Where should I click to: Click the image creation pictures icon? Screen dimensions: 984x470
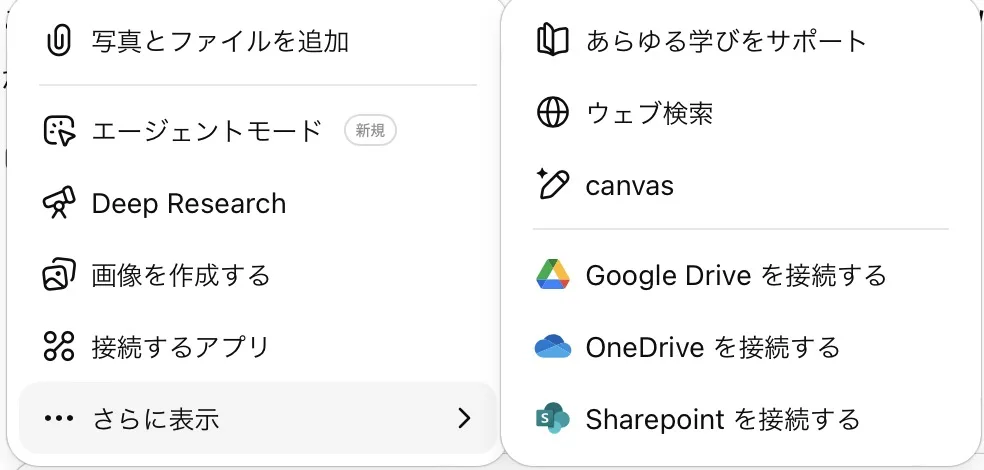pos(59,275)
